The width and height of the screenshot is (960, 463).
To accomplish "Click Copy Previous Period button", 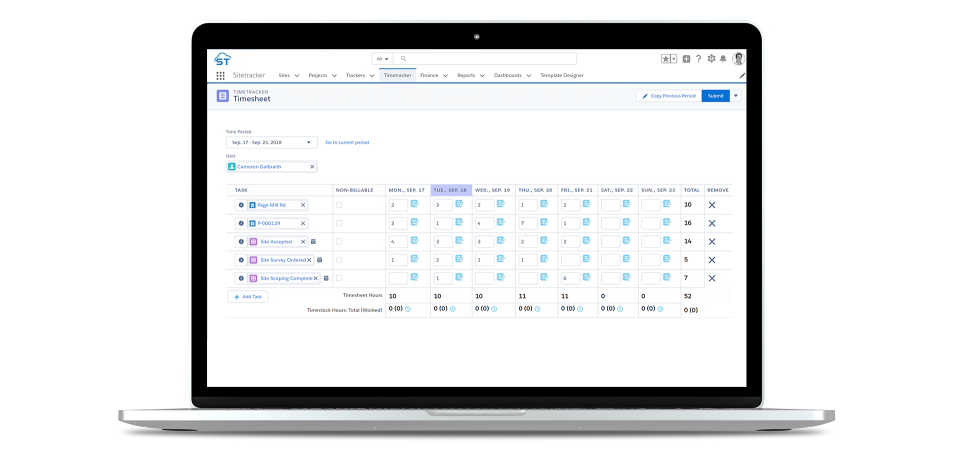I will (669, 96).
